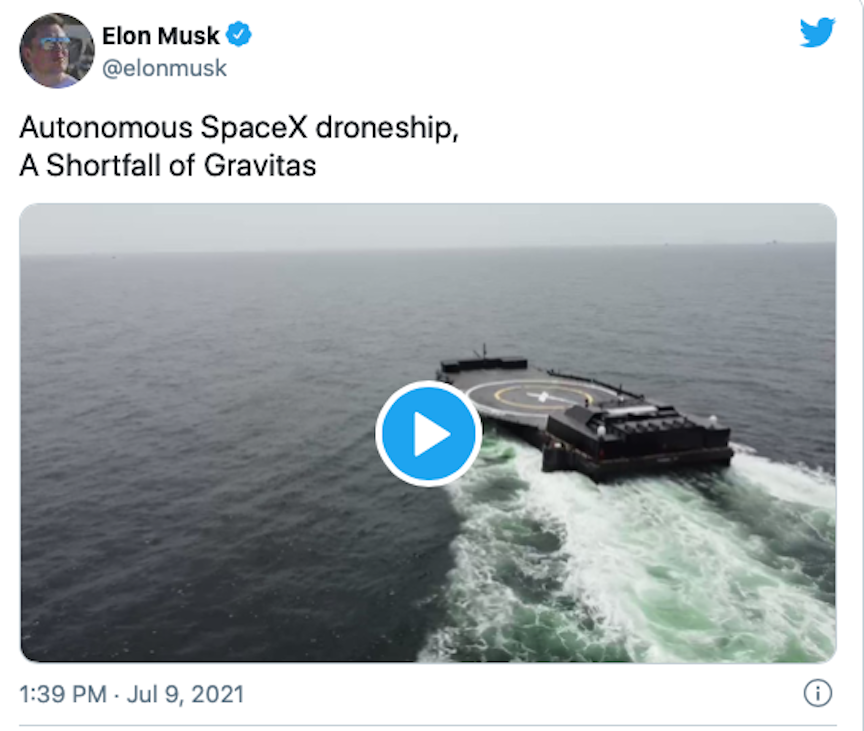Play the droneship video
Screen dimensions: 864x731
click(x=429, y=434)
